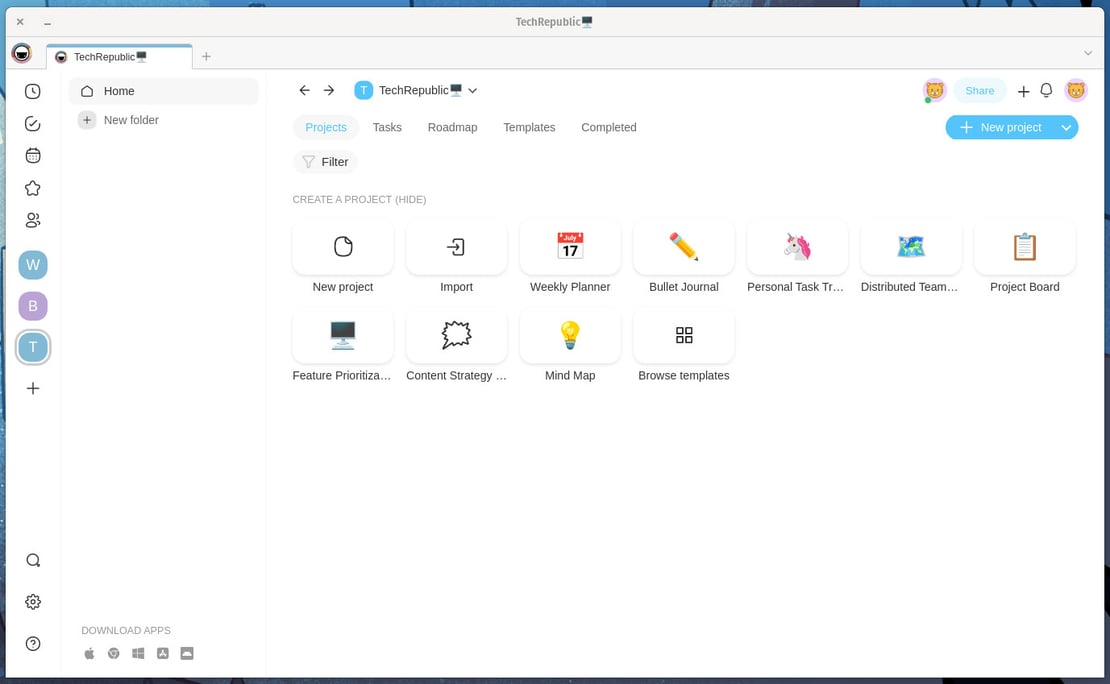Open the recent activity clock icon
This screenshot has width=1110, height=684.
coord(33,91)
